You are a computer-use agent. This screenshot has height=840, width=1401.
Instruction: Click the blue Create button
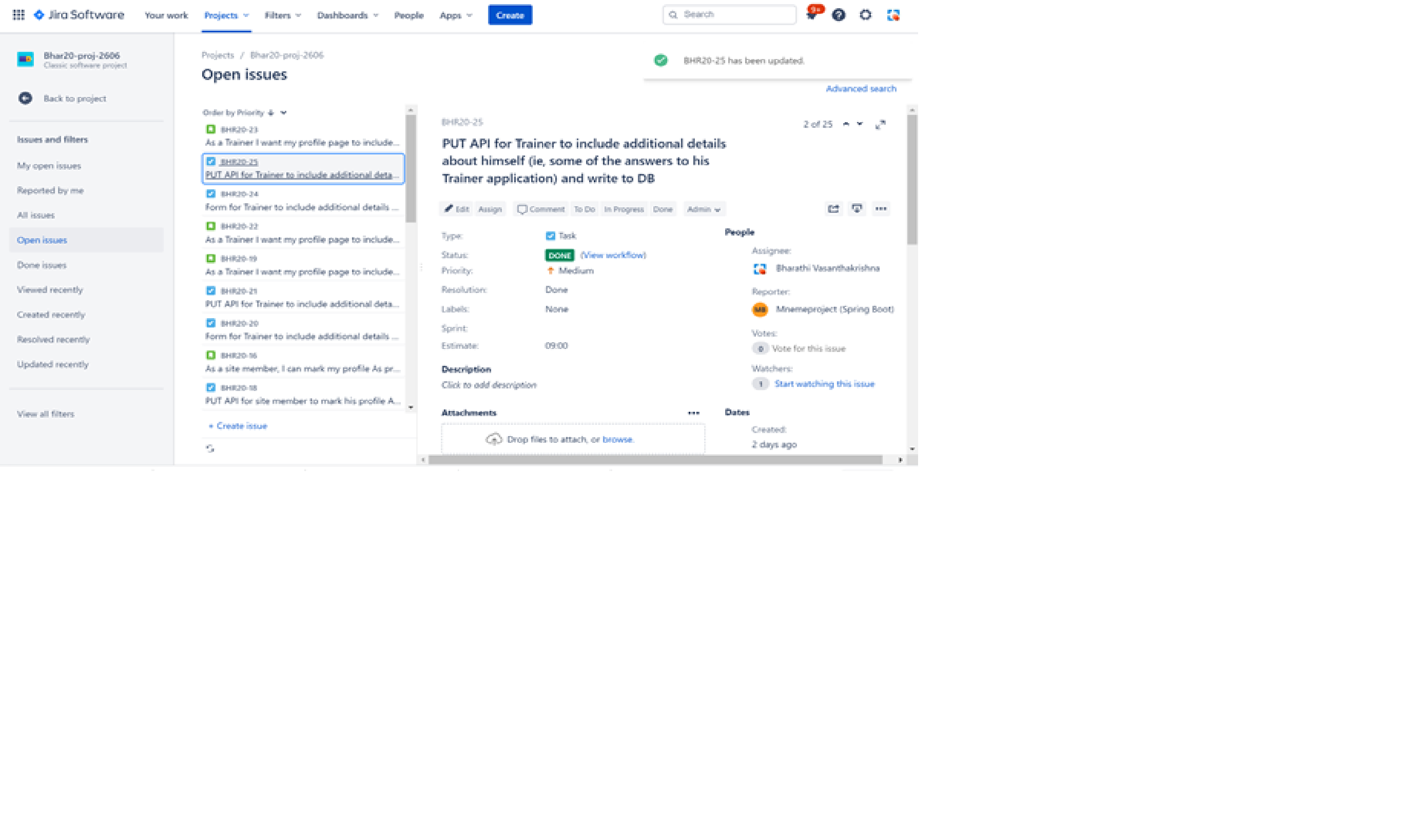pyautogui.click(x=510, y=15)
